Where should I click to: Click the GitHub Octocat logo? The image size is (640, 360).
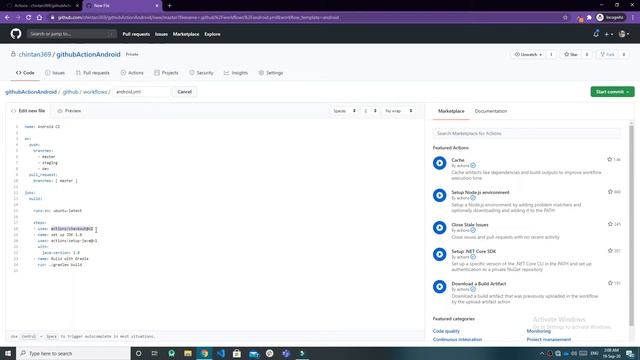16,34
